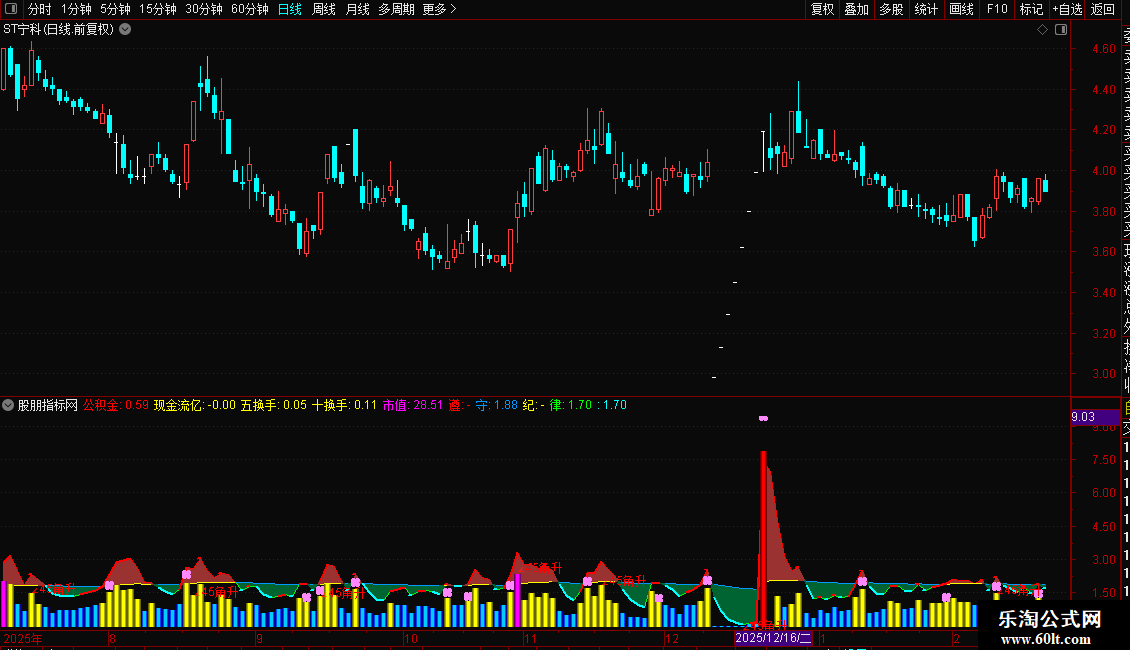Screen dimensions: 1130x650
Task: Toggle the right info panel icon
Action: coord(1061,30)
